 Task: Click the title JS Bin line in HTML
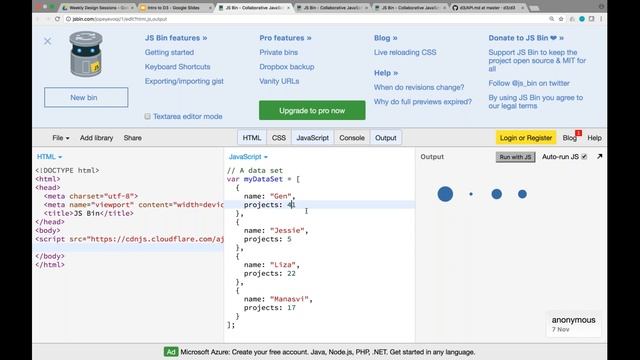pos(89,213)
